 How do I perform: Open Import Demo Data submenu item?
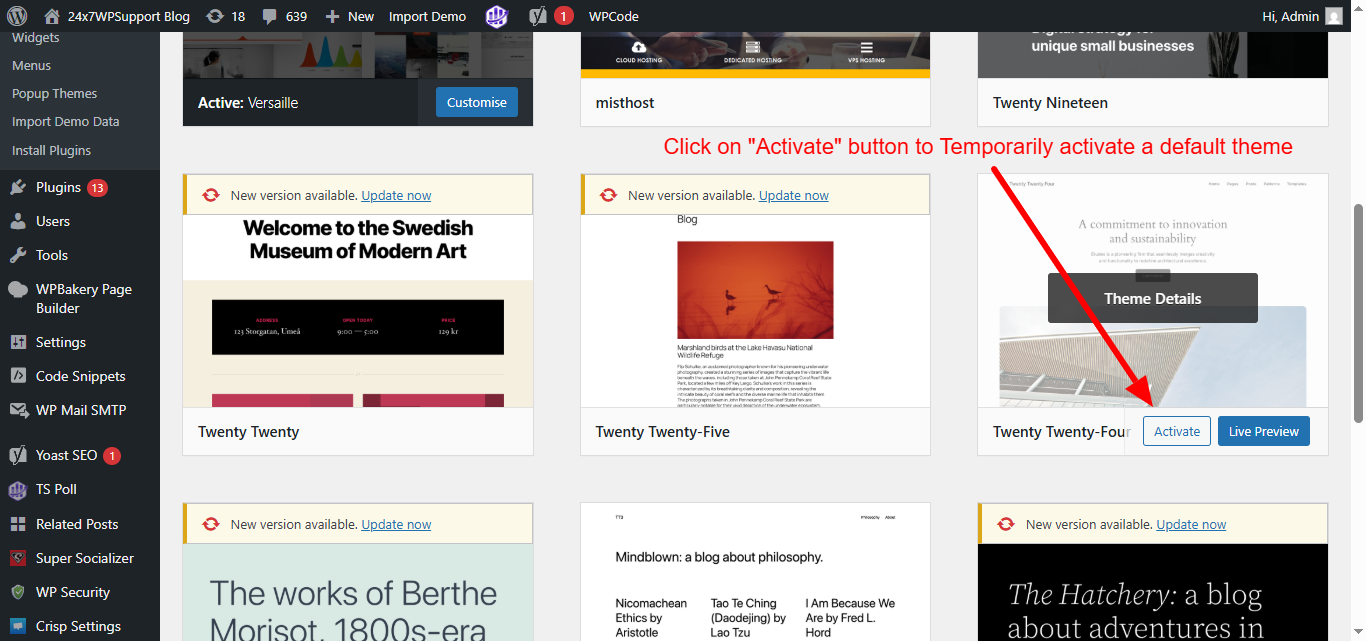point(65,121)
